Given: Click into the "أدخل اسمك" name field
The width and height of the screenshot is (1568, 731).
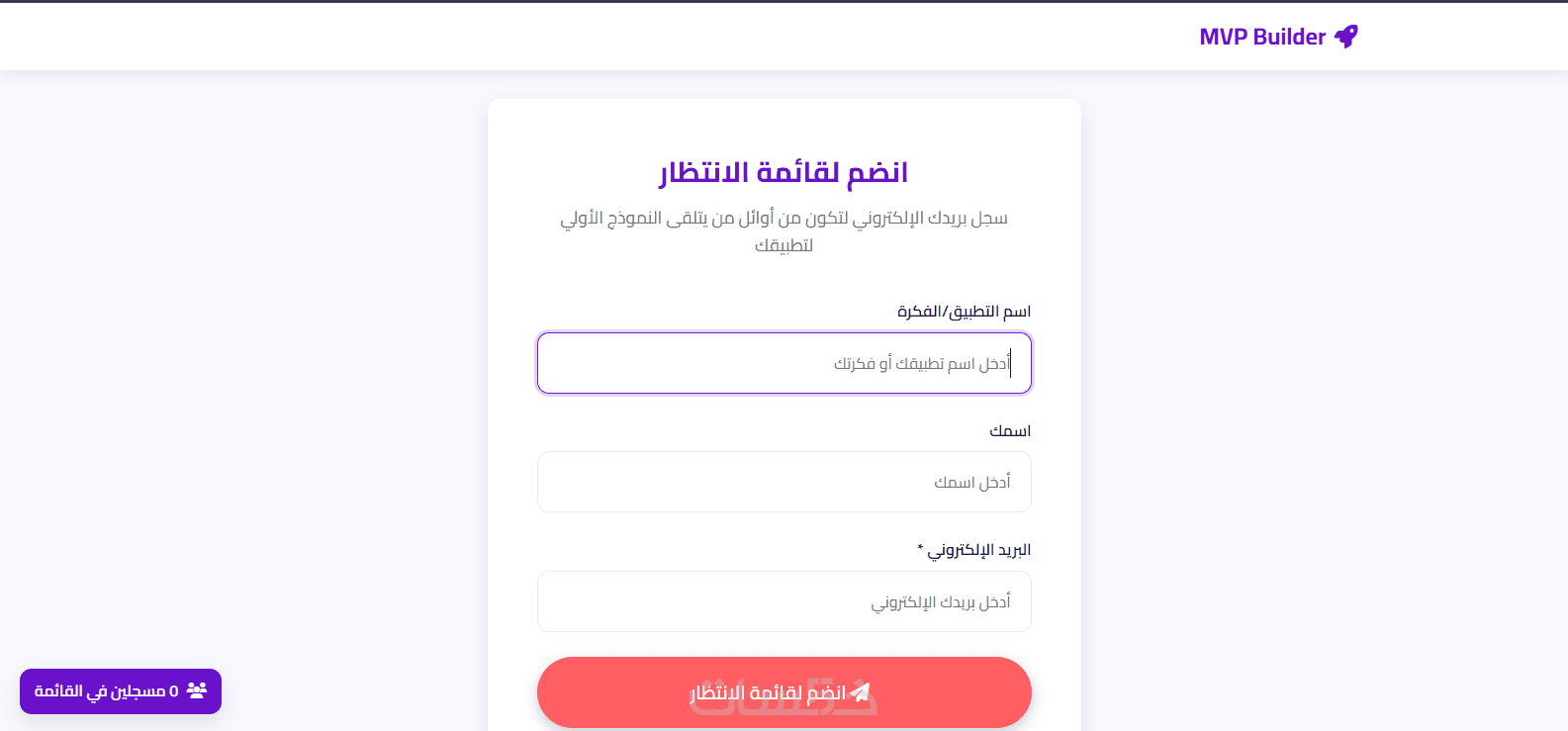Looking at the screenshot, I should 784,482.
